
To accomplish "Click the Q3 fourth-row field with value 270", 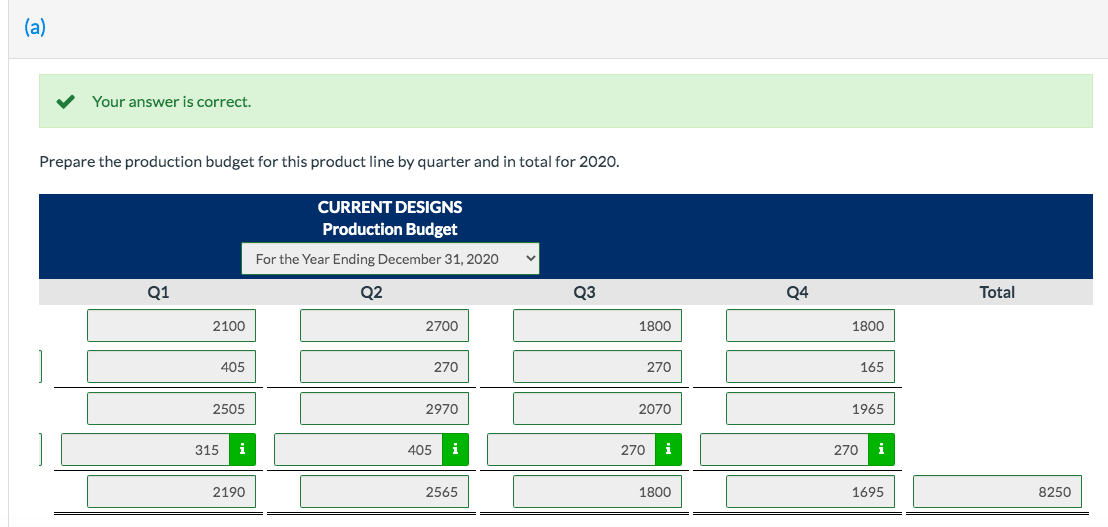I will 572,449.
